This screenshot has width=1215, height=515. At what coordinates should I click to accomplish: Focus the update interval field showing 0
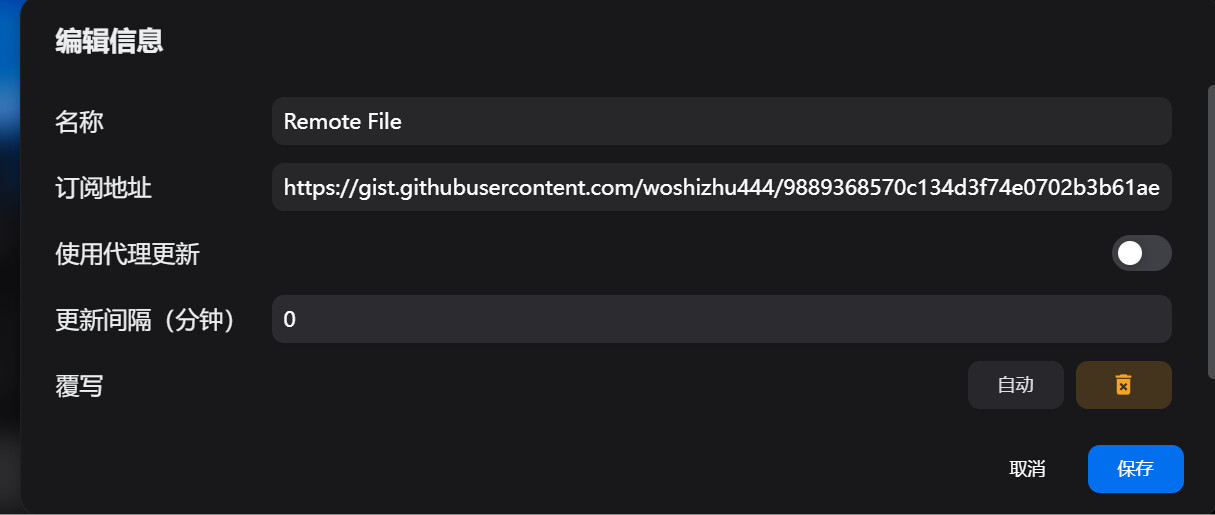720,319
